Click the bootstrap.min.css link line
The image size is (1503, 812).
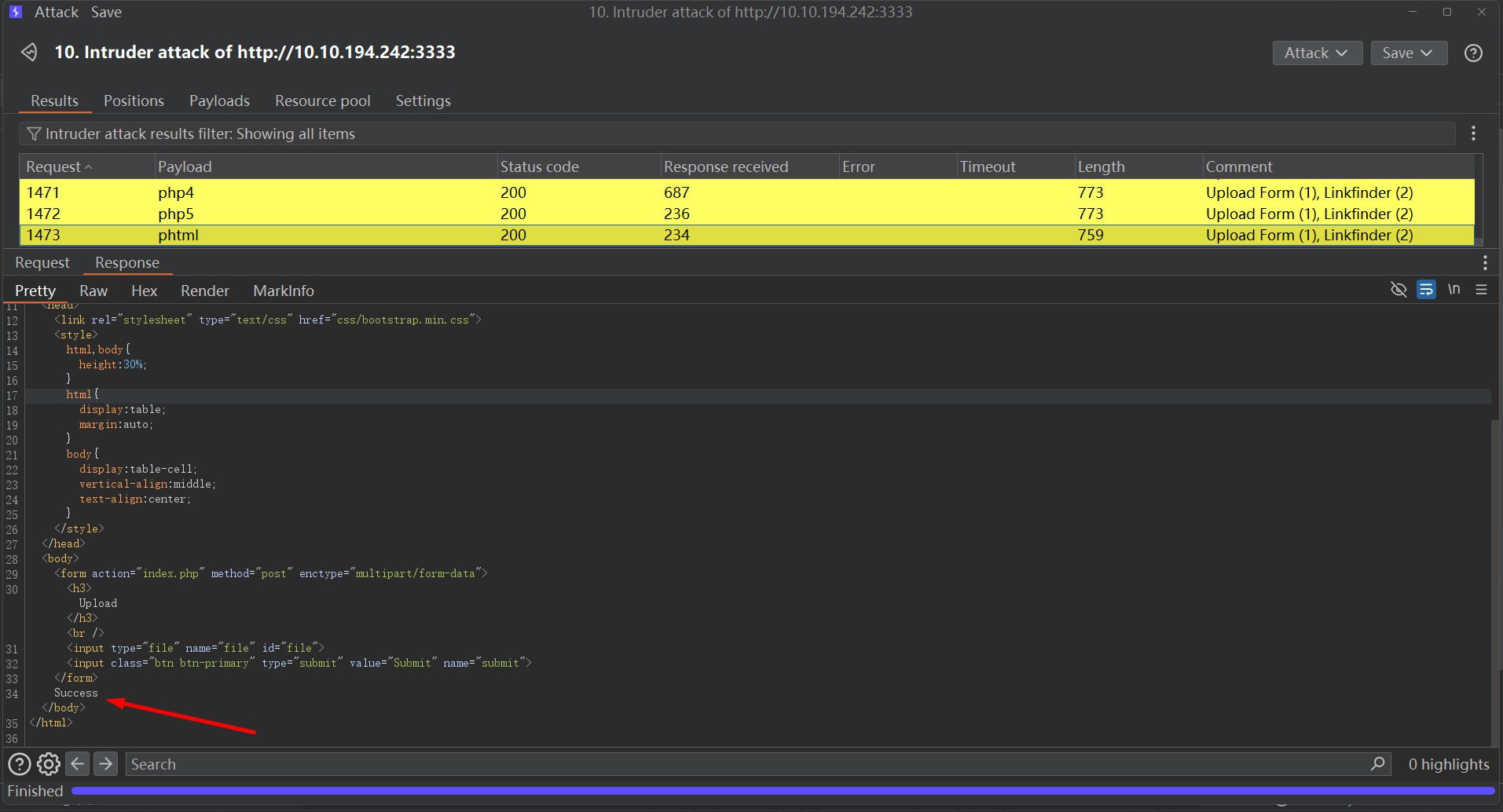267,320
